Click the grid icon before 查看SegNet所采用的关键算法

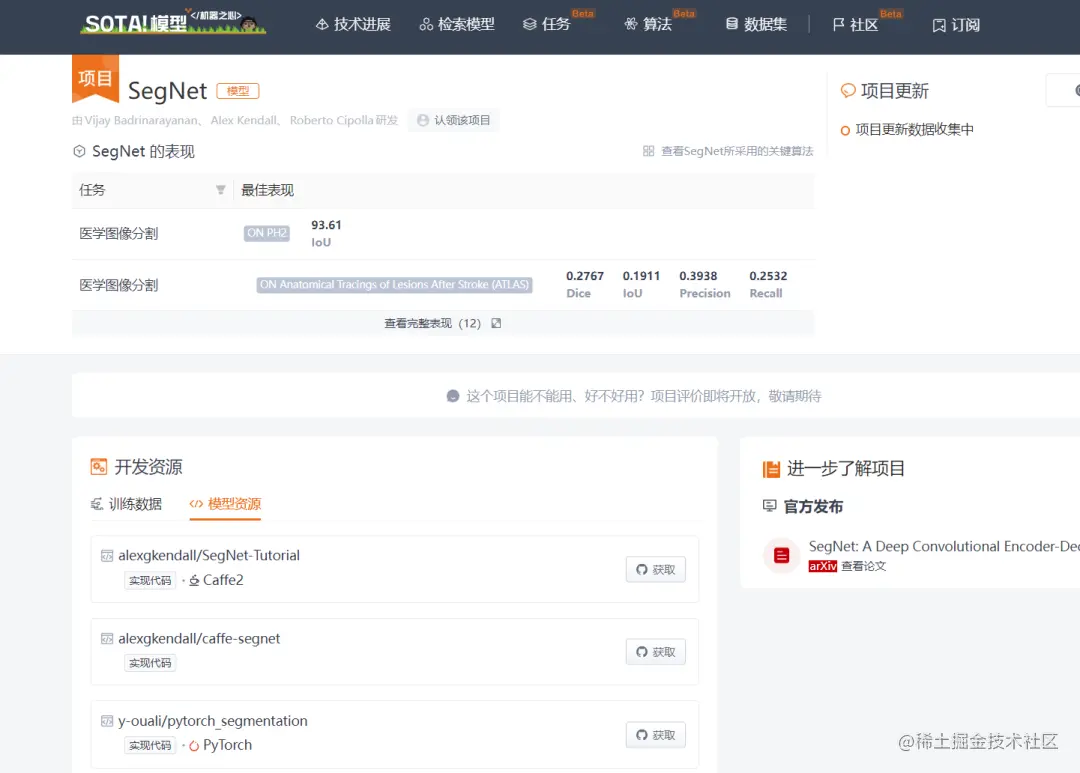pos(650,152)
